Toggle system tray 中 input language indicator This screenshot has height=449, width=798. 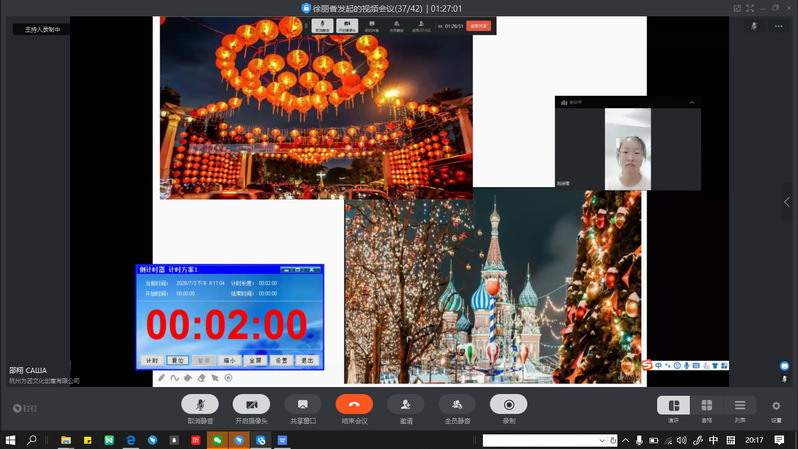tap(714, 440)
